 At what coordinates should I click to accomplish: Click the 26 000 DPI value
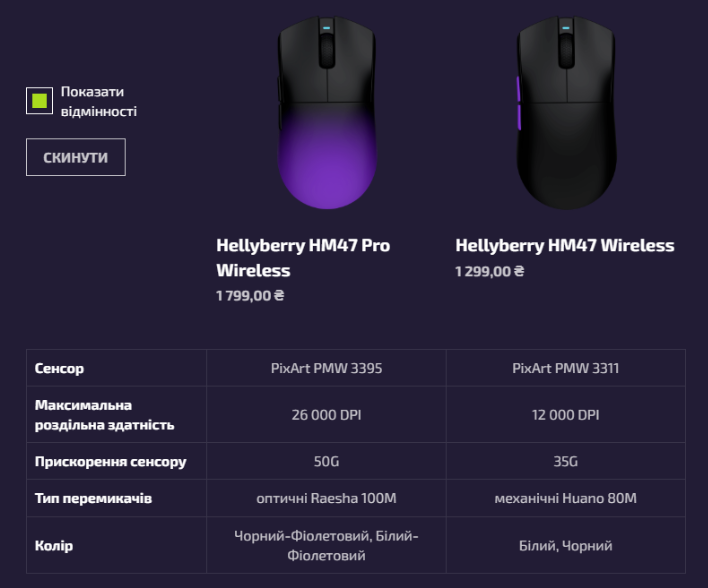coord(326,415)
